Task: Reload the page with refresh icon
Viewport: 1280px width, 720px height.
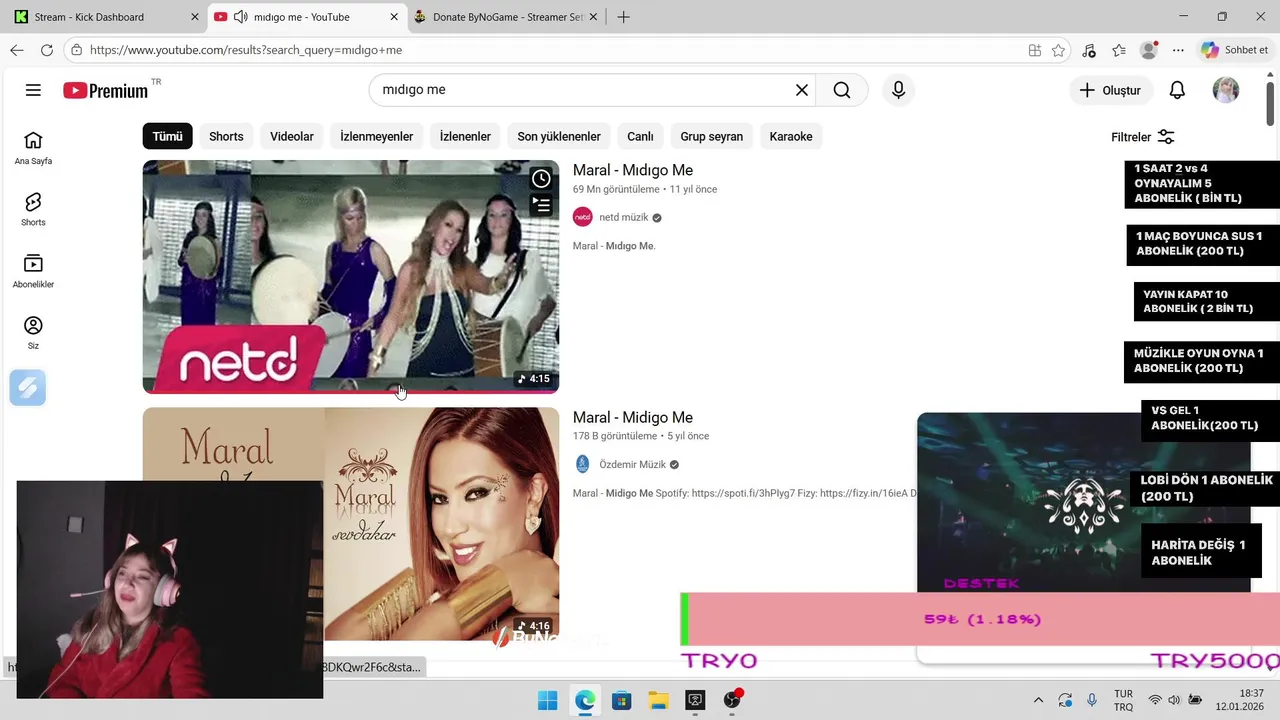Action: [x=46, y=50]
